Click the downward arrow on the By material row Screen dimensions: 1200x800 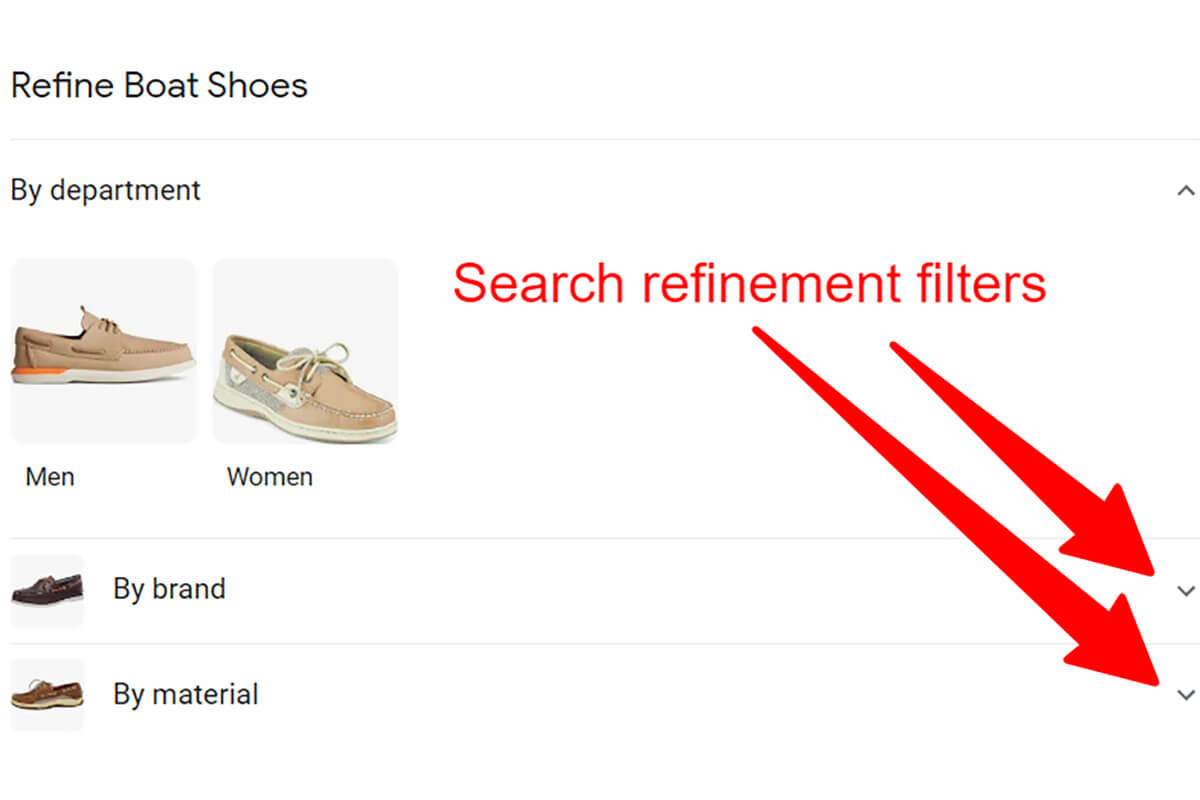(x=1184, y=694)
